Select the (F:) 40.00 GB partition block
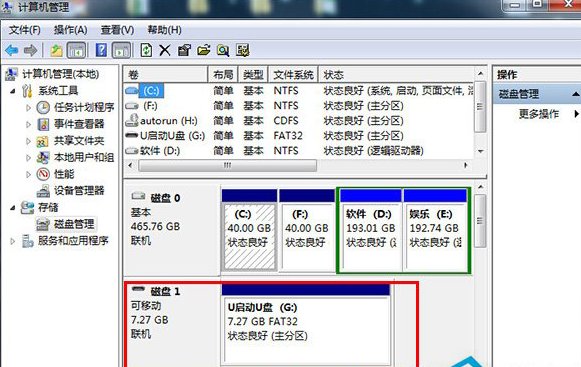Viewport: 581px width, 367px height. click(307, 231)
